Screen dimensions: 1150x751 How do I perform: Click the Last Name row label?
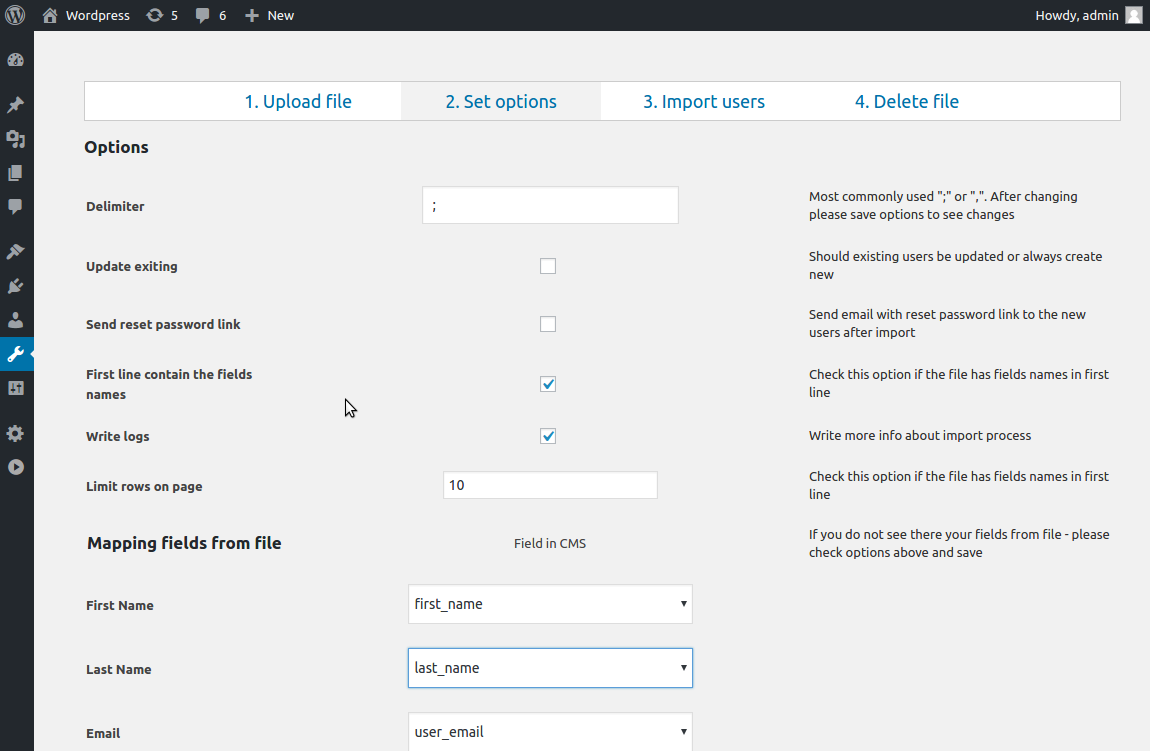(119, 670)
